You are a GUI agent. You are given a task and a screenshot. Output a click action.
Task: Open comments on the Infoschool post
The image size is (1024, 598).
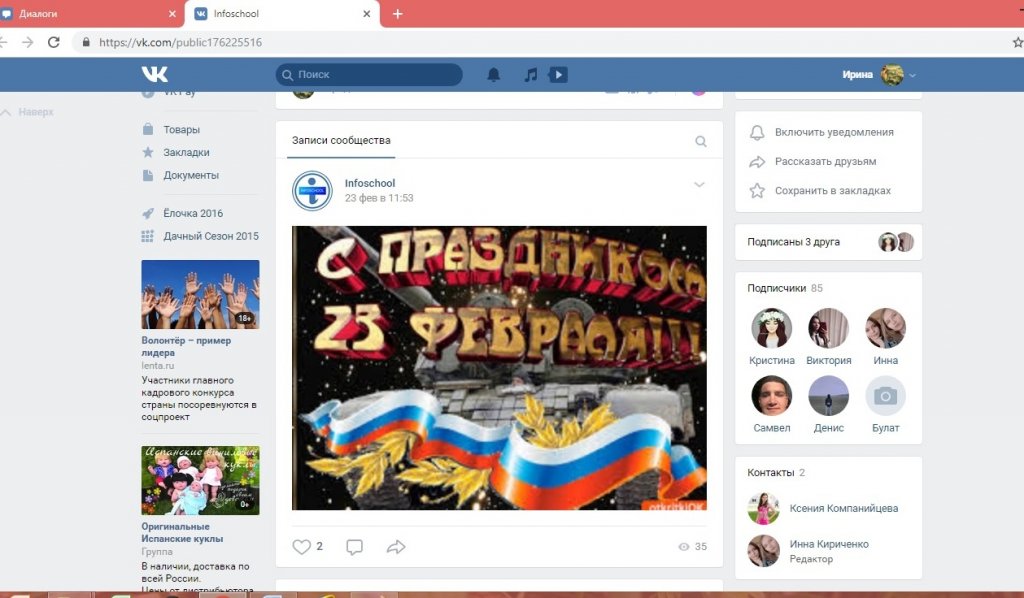(x=354, y=547)
